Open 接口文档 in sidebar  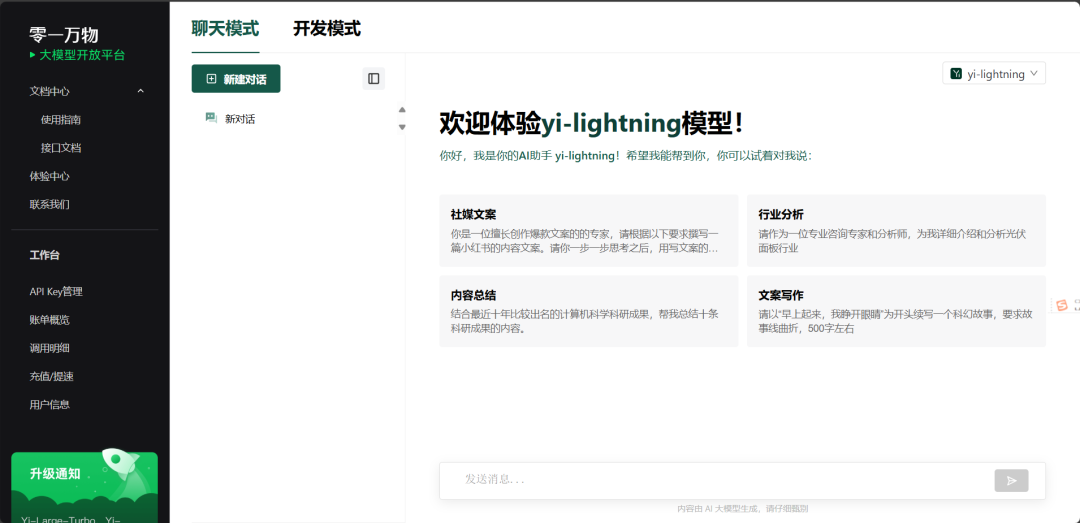pyautogui.click(x=61, y=147)
